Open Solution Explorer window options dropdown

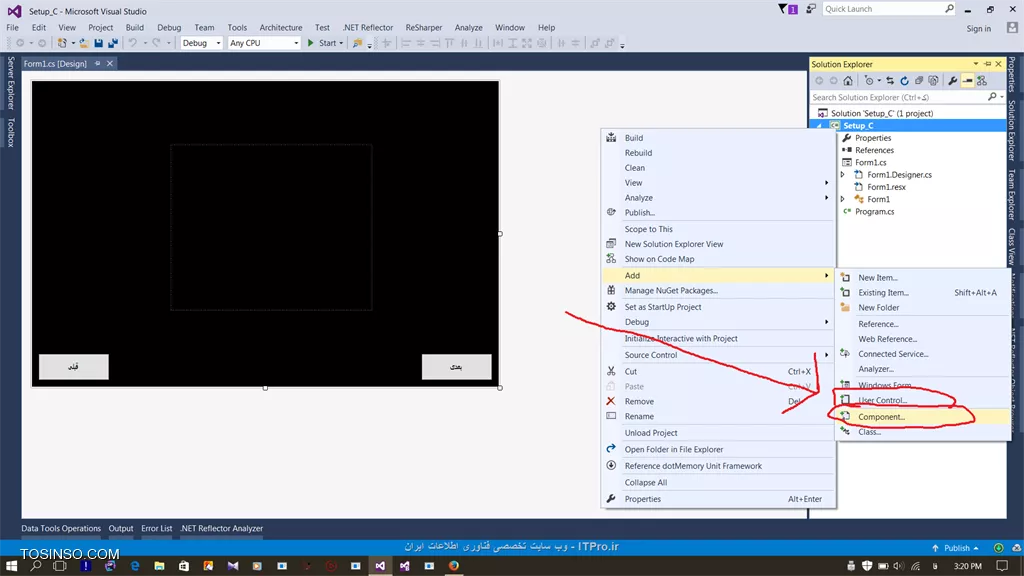tap(976, 64)
